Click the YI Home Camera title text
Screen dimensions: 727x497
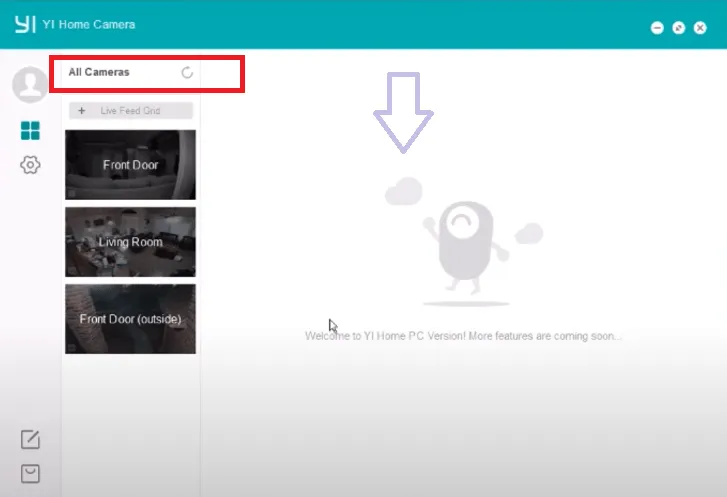pos(89,25)
